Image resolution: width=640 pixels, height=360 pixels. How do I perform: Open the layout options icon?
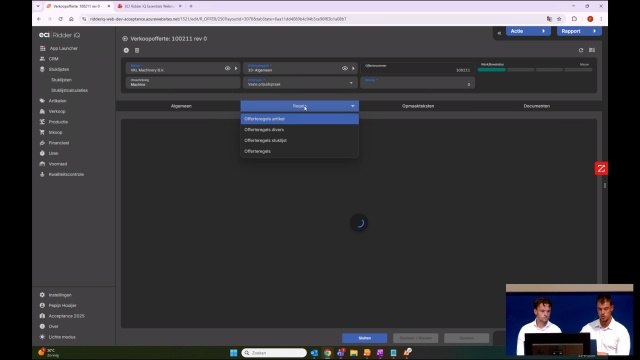click(592, 50)
